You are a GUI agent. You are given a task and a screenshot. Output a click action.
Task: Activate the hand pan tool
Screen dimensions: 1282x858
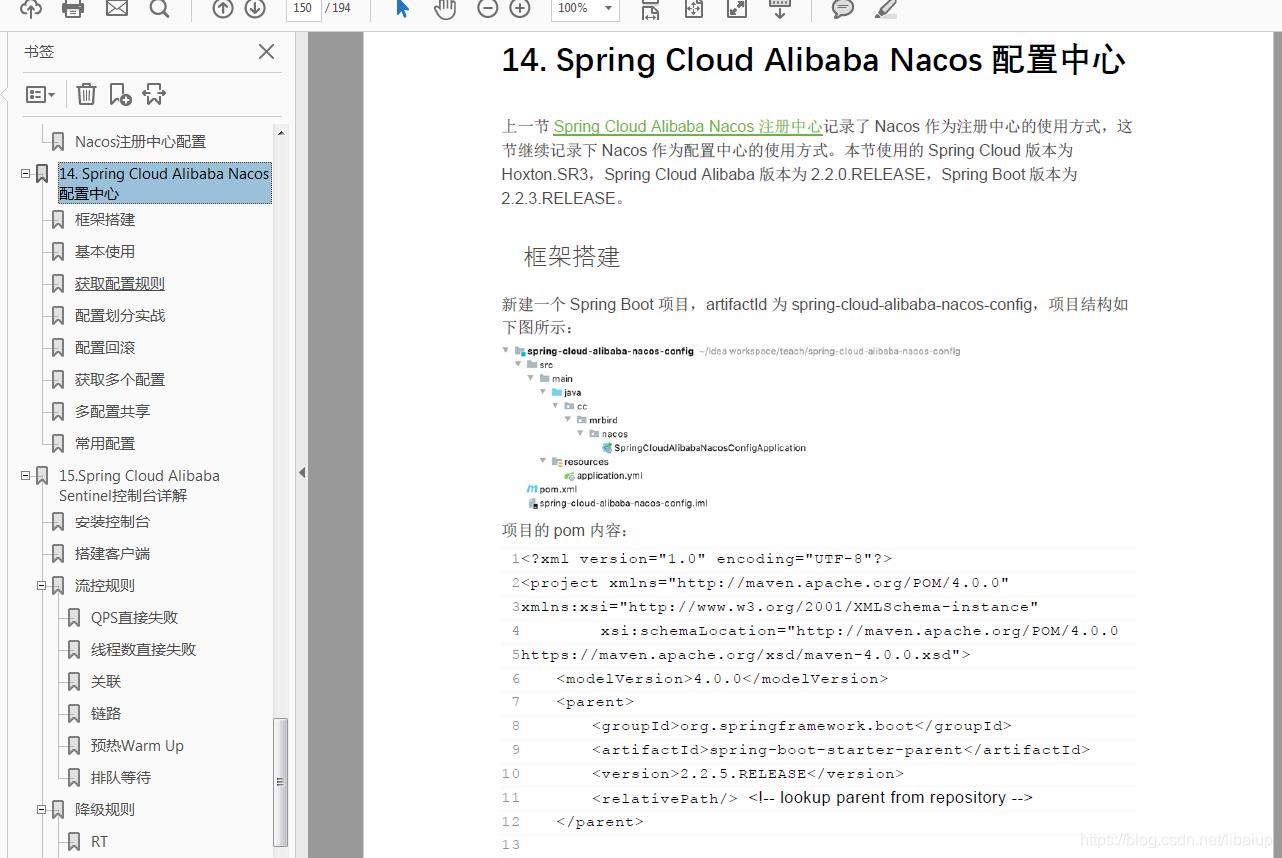pos(444,8)
